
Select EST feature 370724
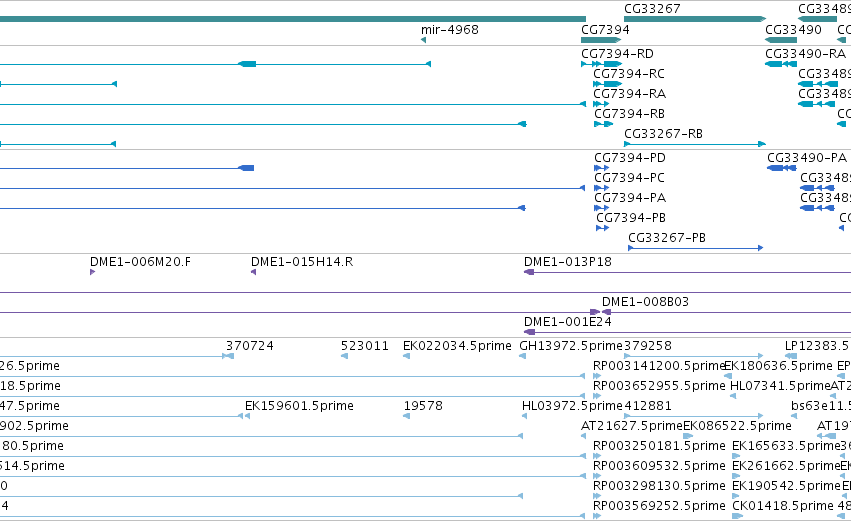[x=250, y=346]
